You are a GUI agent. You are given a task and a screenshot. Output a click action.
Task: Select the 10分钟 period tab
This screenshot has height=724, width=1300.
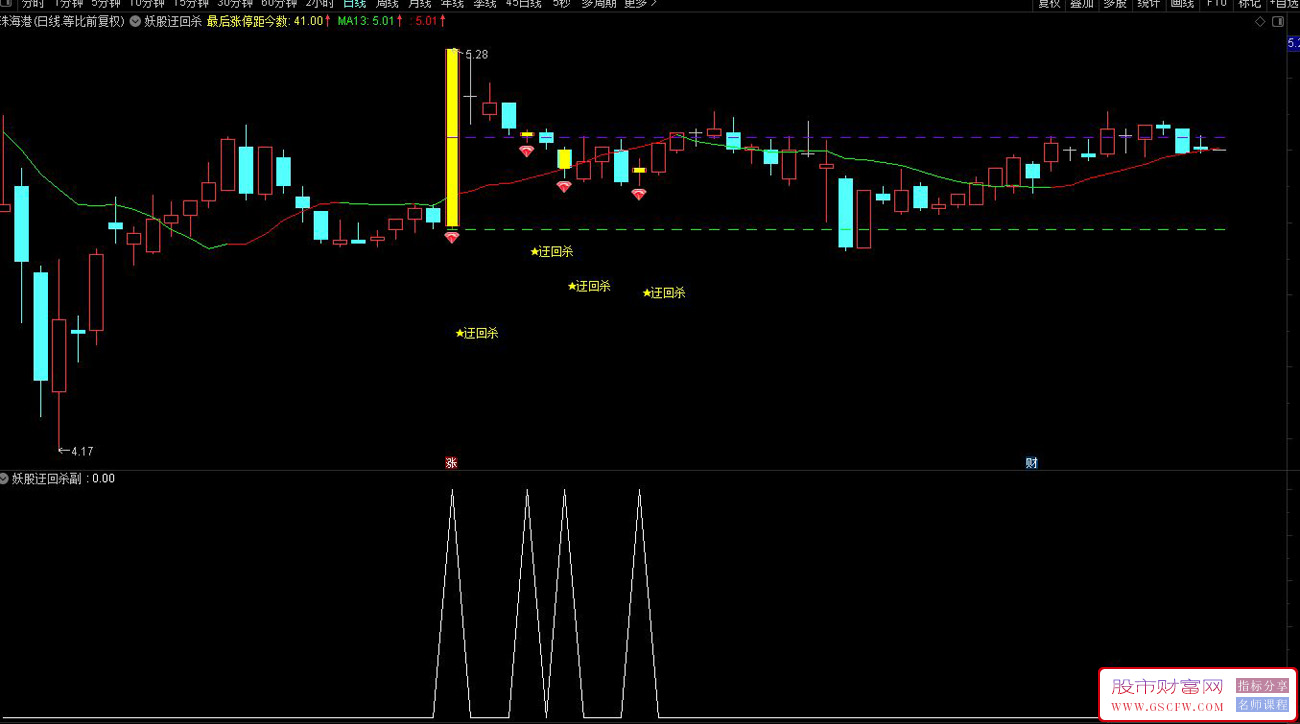[x=147, y=3]
